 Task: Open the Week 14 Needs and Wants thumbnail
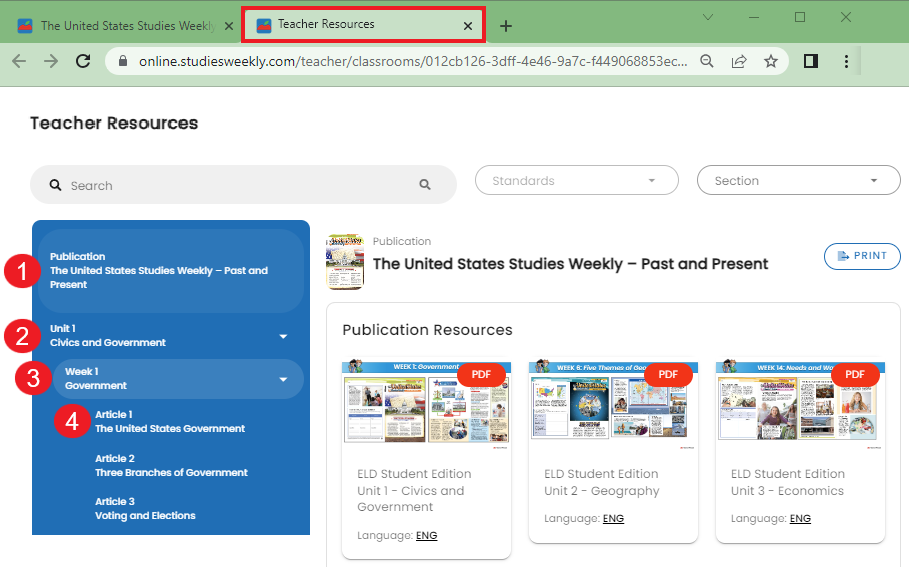801,403
